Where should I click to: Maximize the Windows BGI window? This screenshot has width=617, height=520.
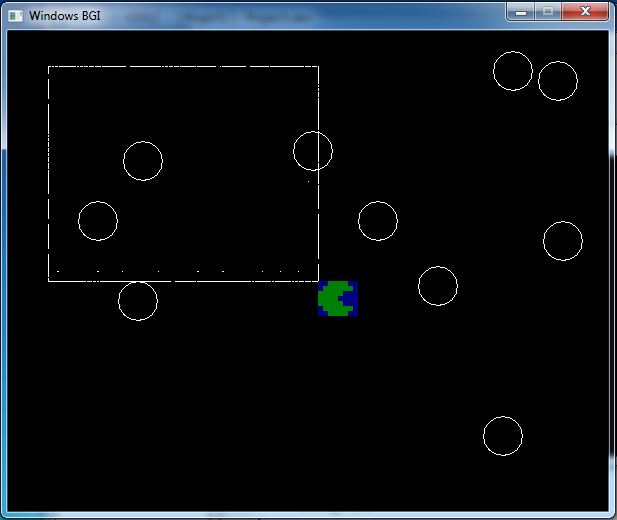[x=548, y=12]
